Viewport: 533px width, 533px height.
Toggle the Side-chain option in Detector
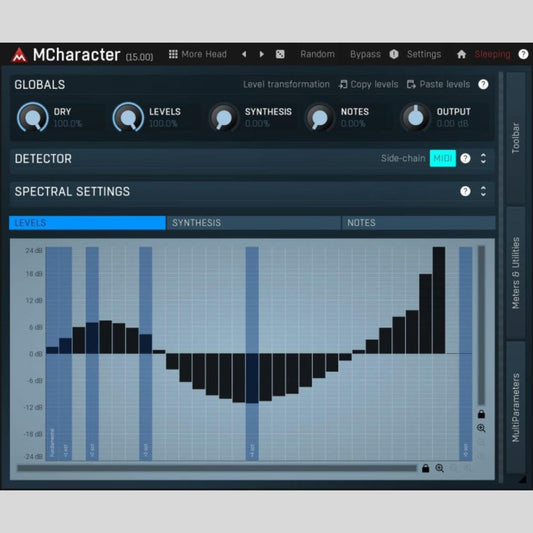pos(403,158)
